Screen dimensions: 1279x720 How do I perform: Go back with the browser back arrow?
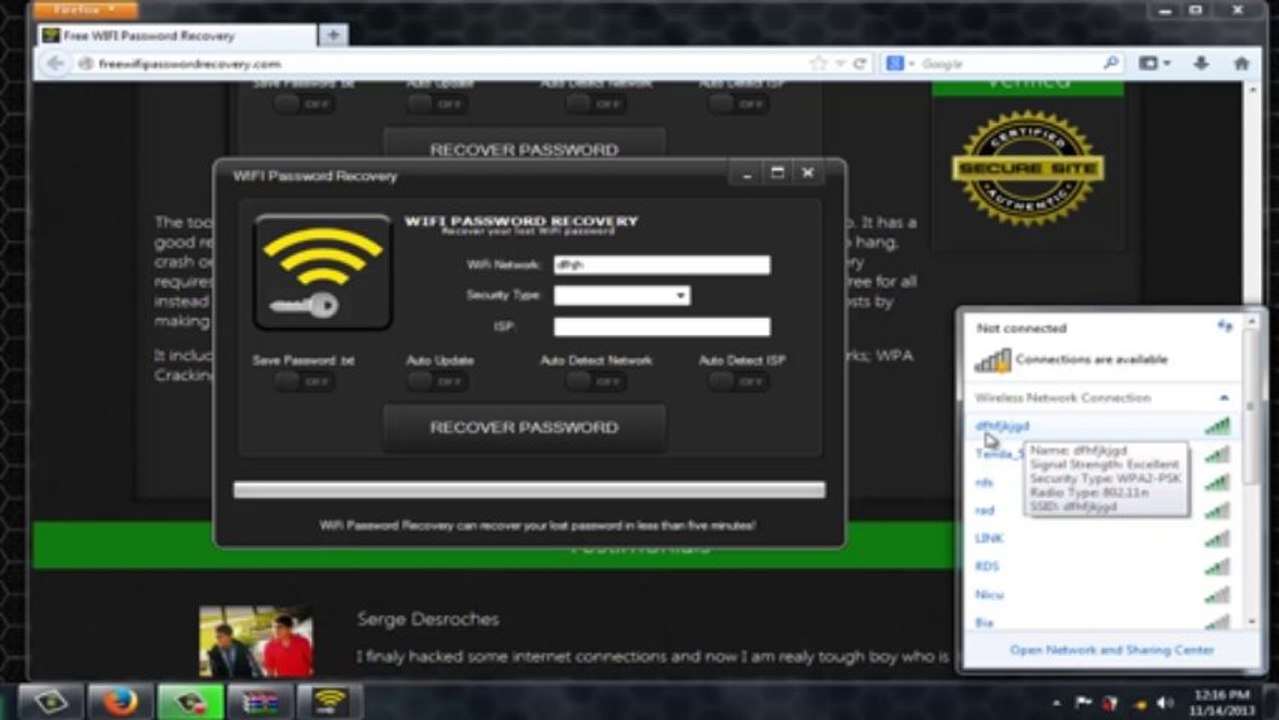(55, 64)
